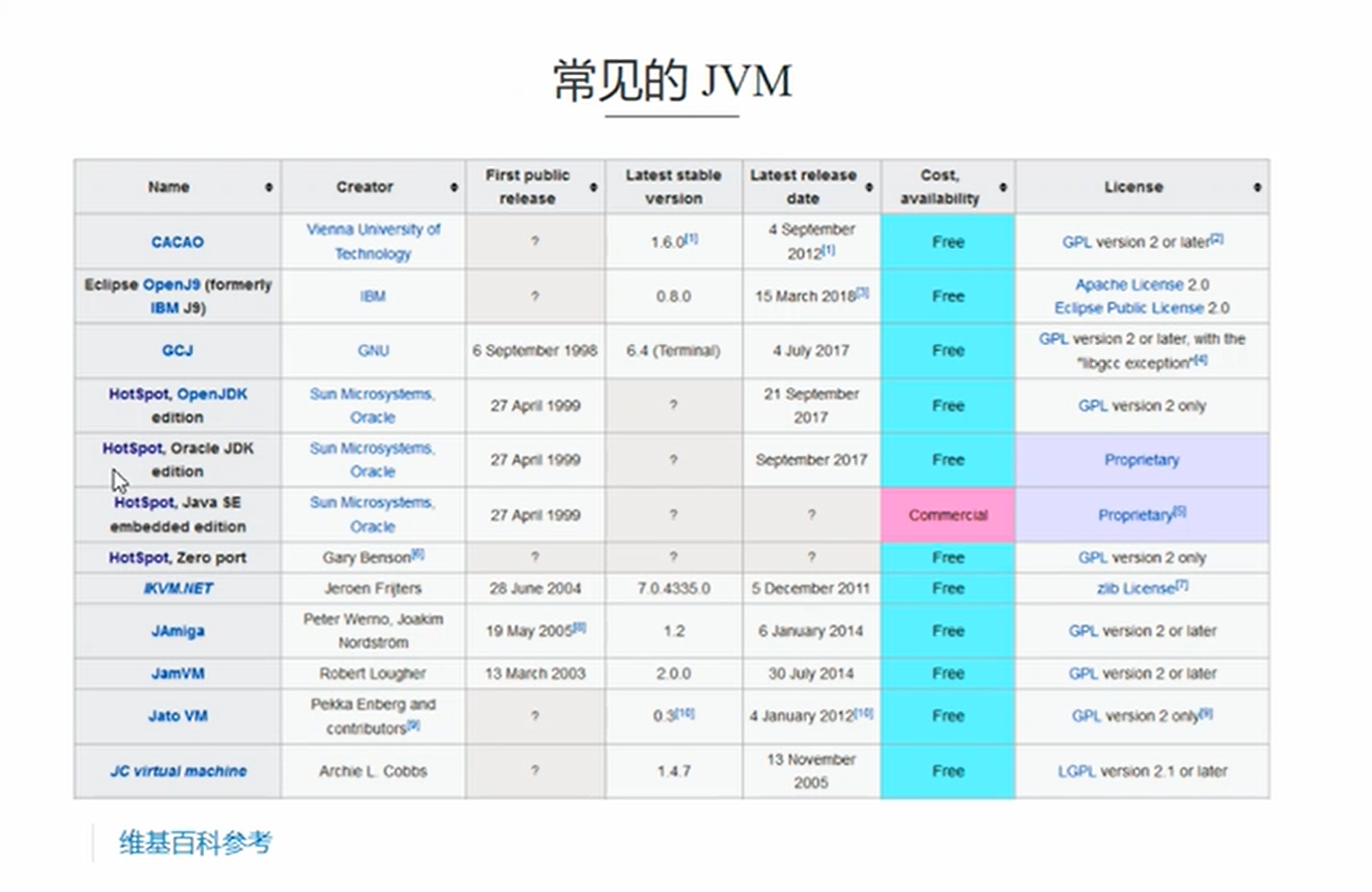Select the Gary Benson creator cell

(x=373, y=557)
